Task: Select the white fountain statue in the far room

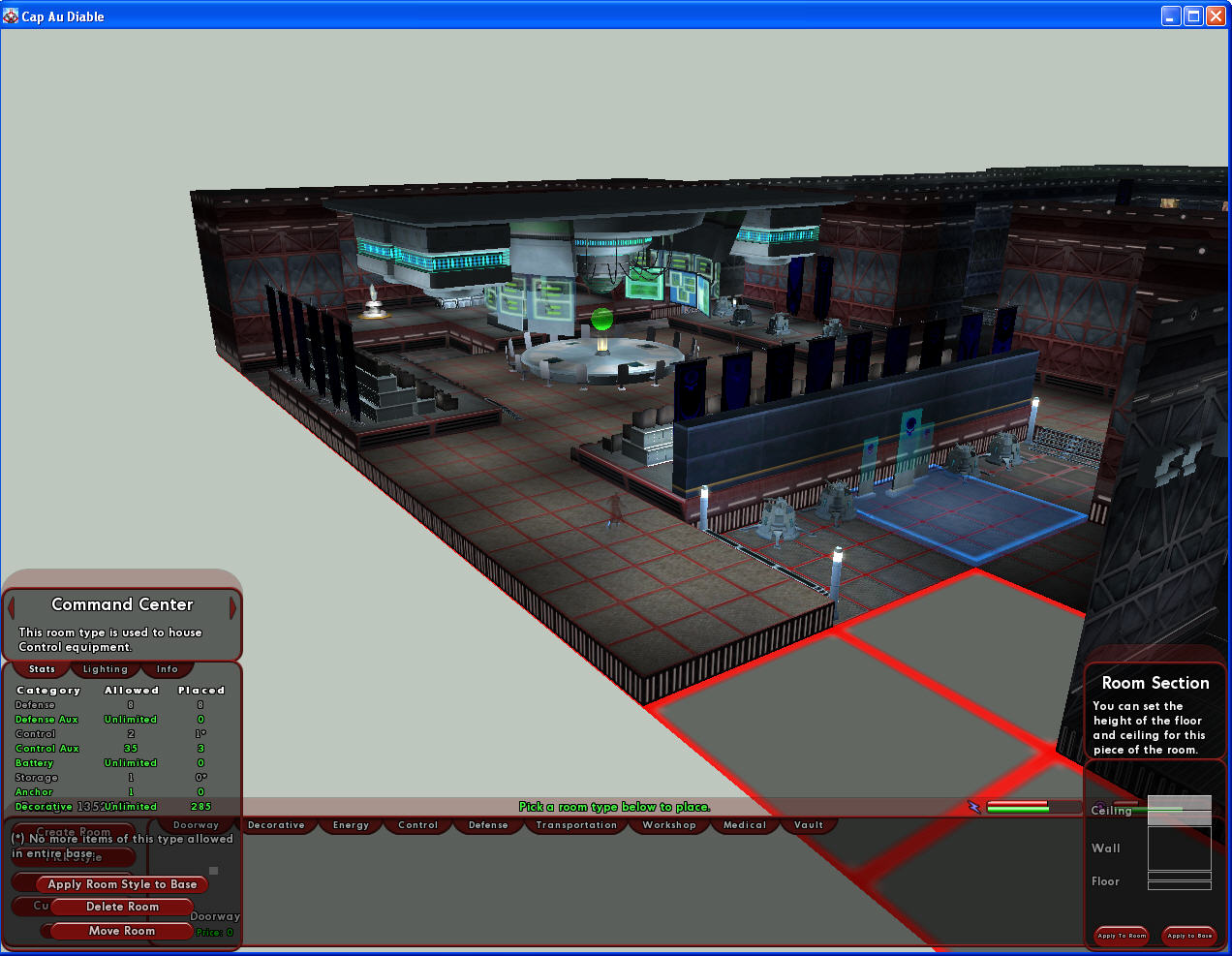Action: pos(374,302)
